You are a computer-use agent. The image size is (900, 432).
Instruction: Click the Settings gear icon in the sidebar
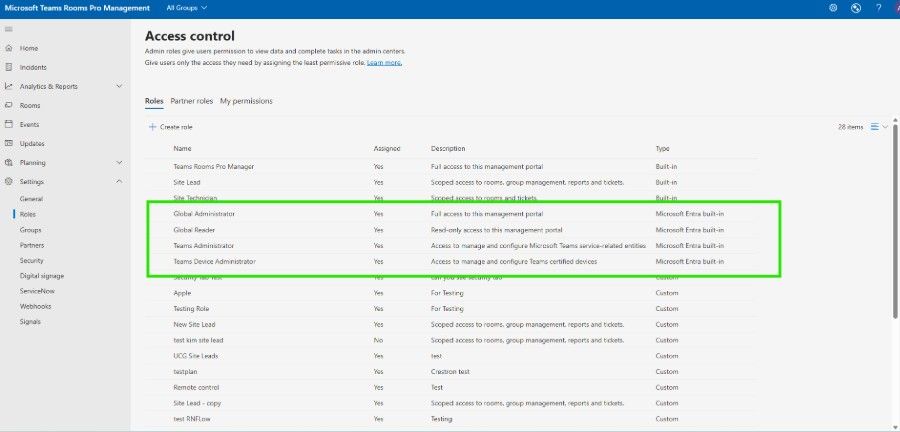(x=9, y=181)
